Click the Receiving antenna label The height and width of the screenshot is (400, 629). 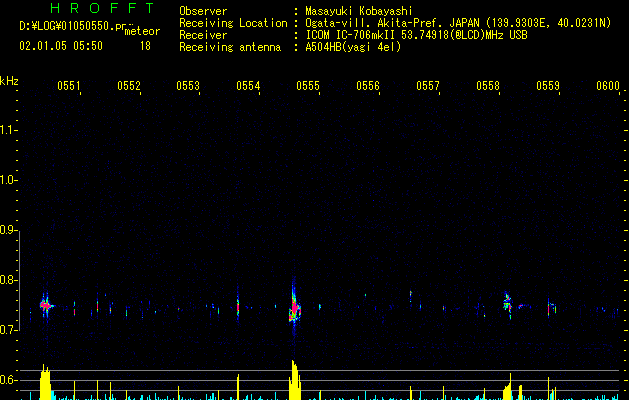230,47
